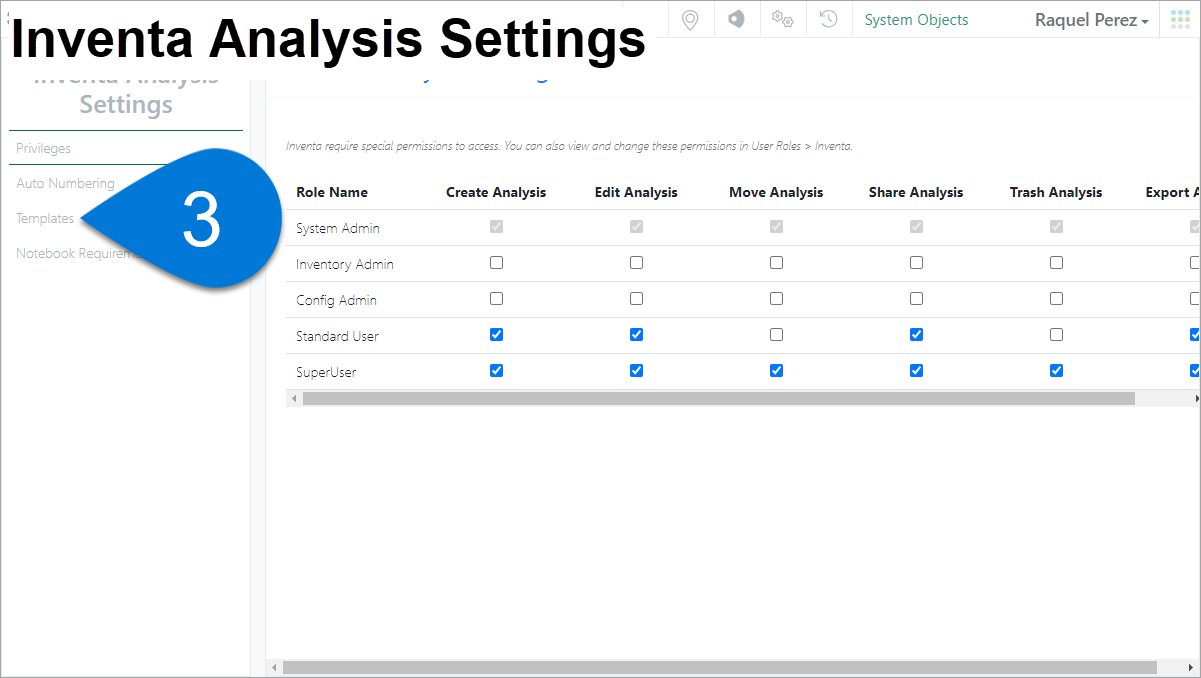Enable Share Analysis for Inventory Admin

tap(916, 263)
